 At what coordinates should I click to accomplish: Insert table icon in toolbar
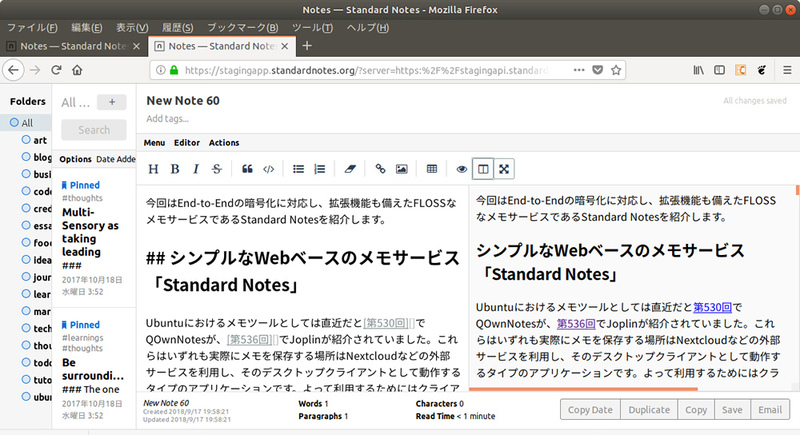pos(432,169)
